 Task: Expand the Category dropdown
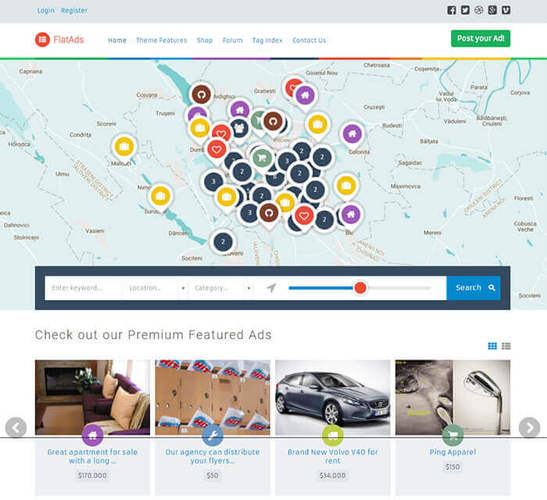[x=223, y=288]
